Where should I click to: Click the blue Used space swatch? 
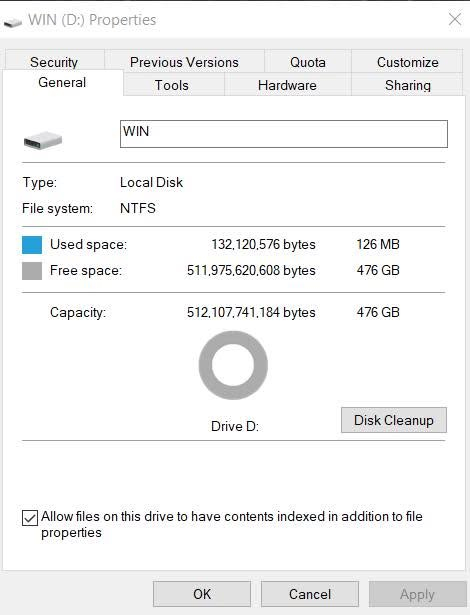click(32, 245)
